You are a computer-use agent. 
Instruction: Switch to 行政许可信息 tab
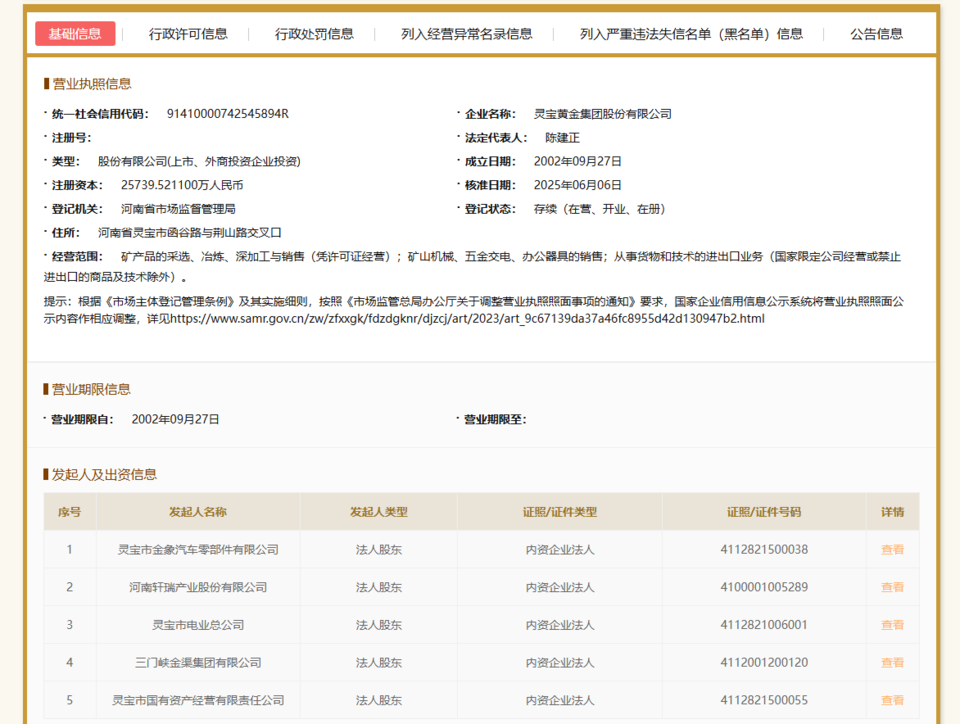tap(188, 34)
